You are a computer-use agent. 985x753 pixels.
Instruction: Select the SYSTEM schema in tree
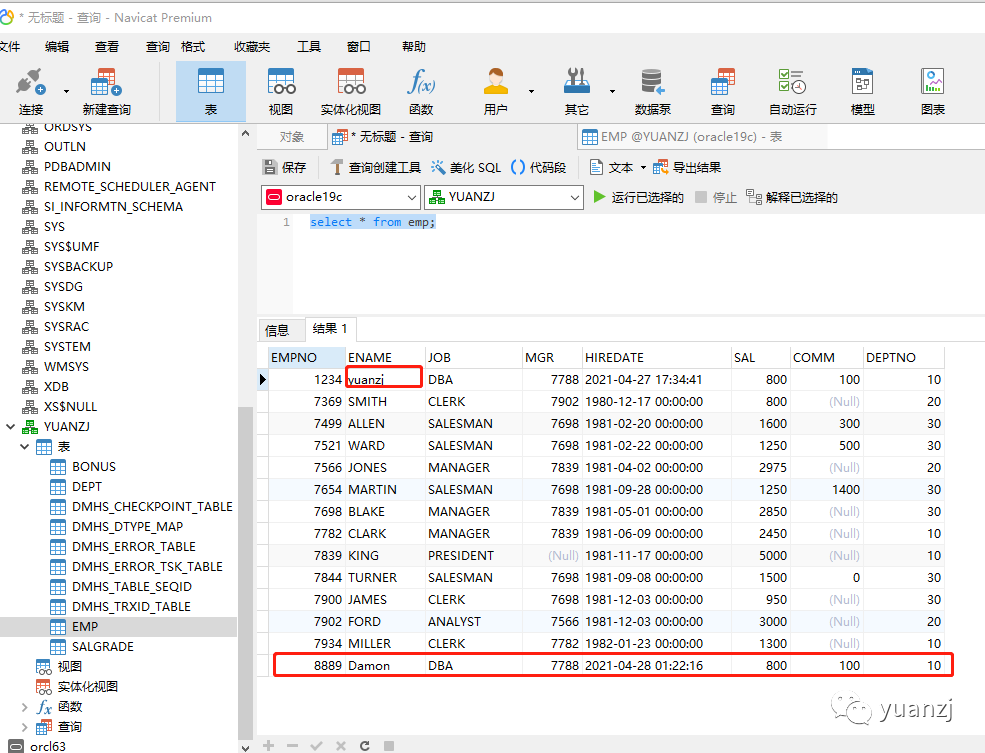pyautogui.click(x=67, y=347)
